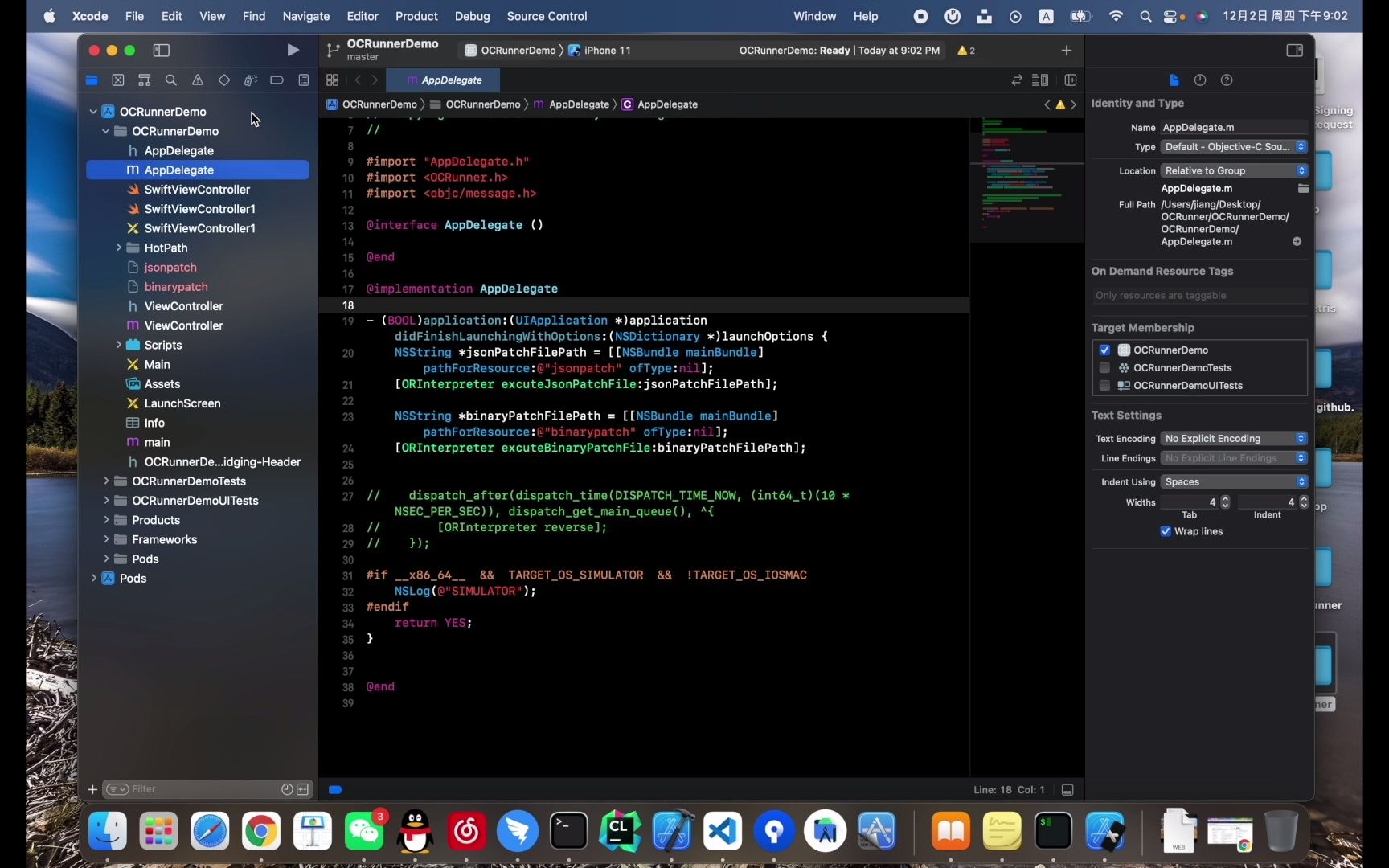Open the Find navigator magnifier
1389x868 pixels.
[171, 80]
